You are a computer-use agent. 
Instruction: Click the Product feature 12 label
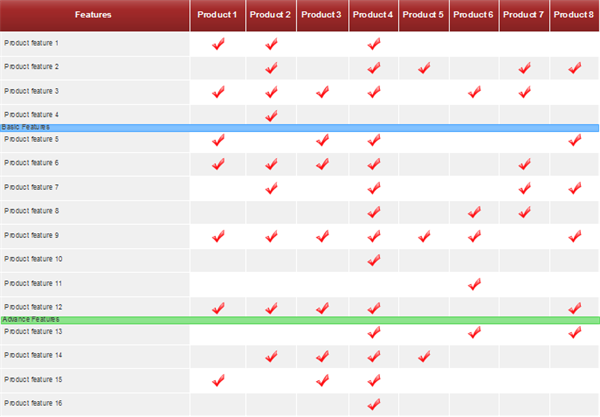pyautogui.click(x=33, y=307)
